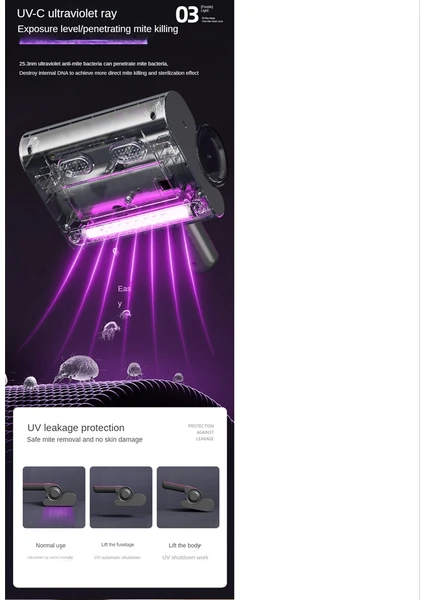Click the "UV shutdown work" caption
The height and width of the screenshot is (600, 424).
pos(185,558)
